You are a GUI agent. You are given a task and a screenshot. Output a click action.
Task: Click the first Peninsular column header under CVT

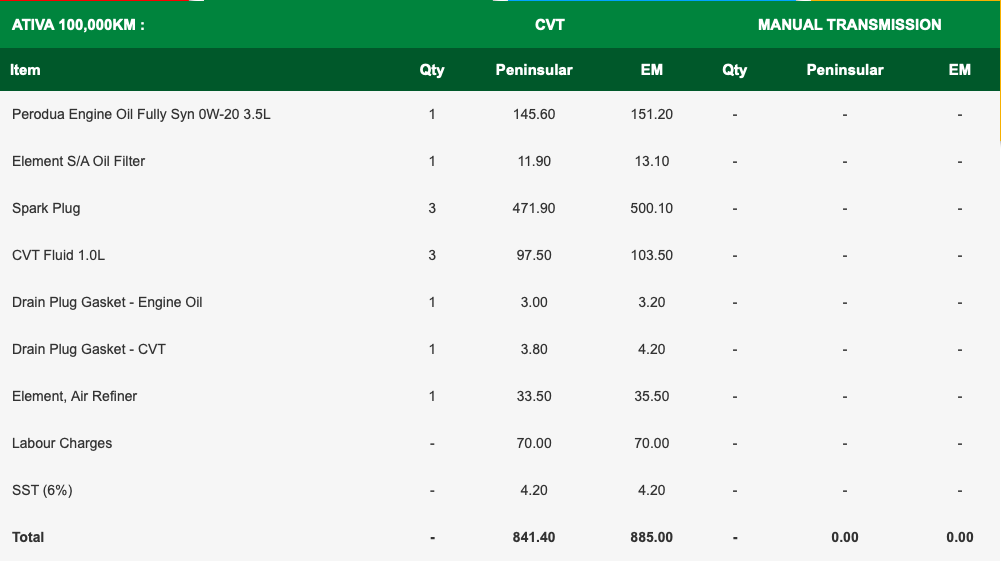(x=534, y=70)
